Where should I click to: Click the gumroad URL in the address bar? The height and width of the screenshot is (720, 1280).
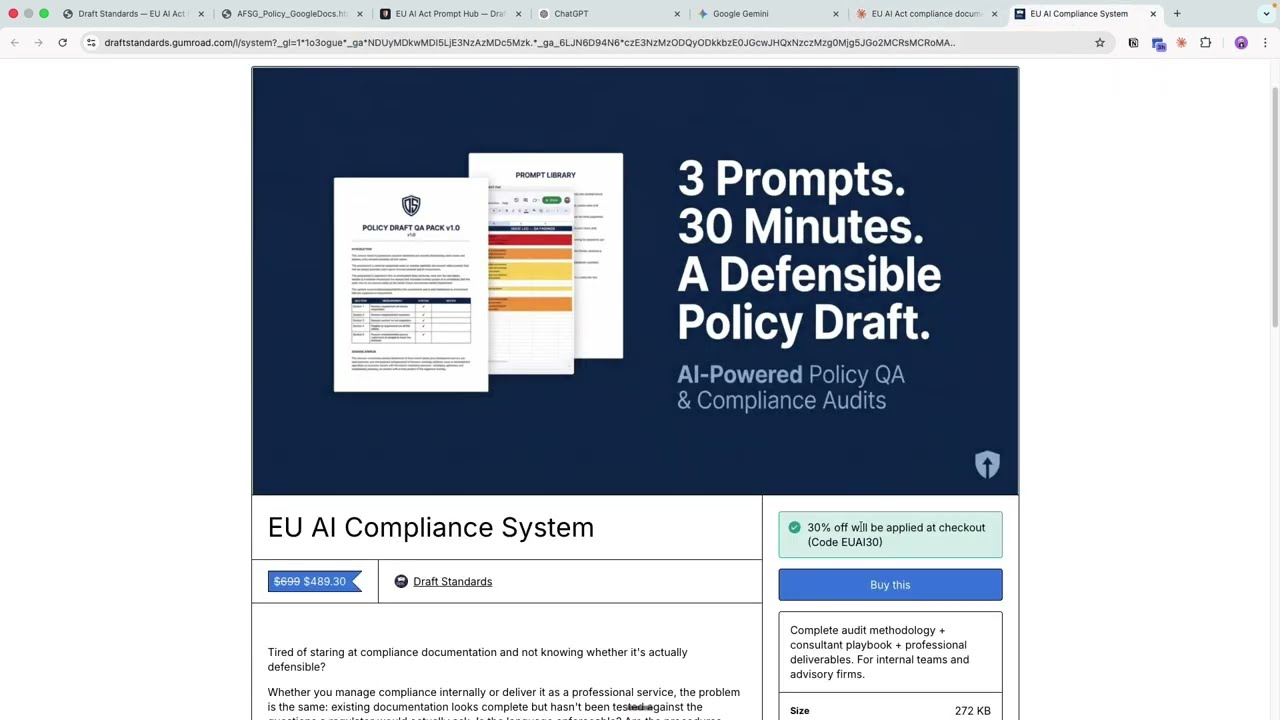(x=530, y=43)
